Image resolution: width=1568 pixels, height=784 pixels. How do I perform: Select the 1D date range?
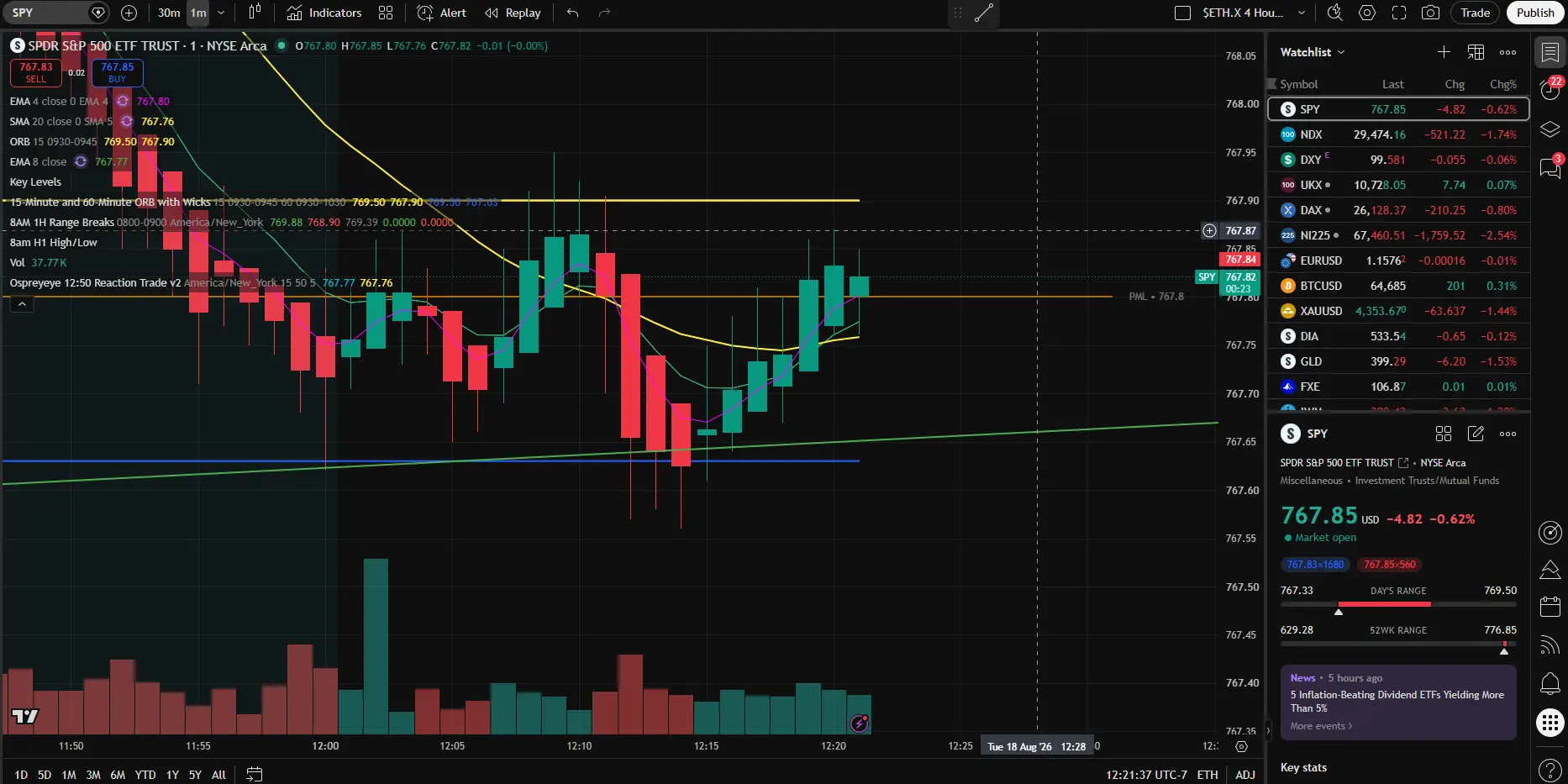[x=21, y=775]
